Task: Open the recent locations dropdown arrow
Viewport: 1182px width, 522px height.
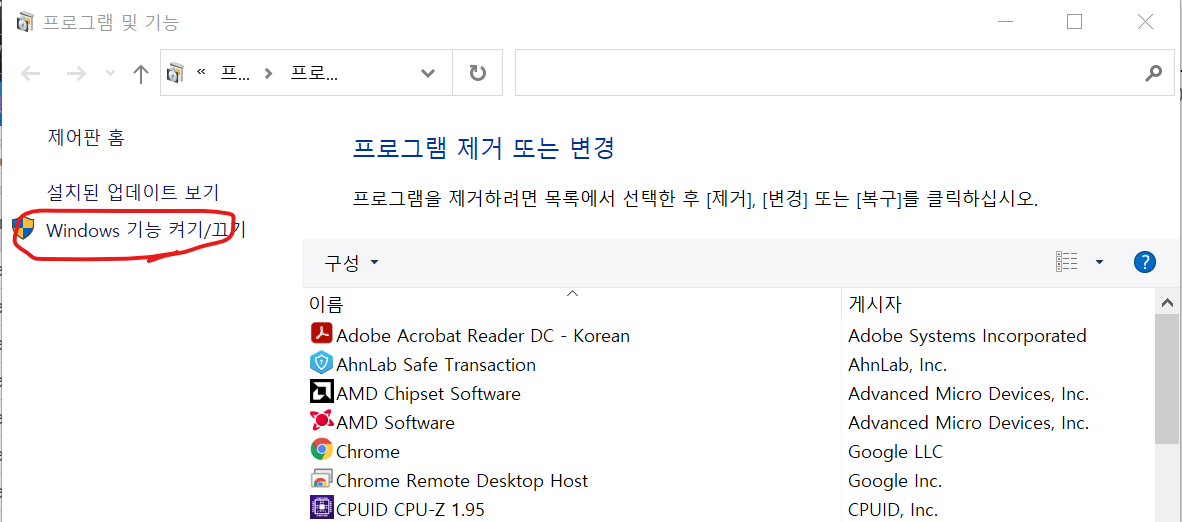Action: pos(111,73)
